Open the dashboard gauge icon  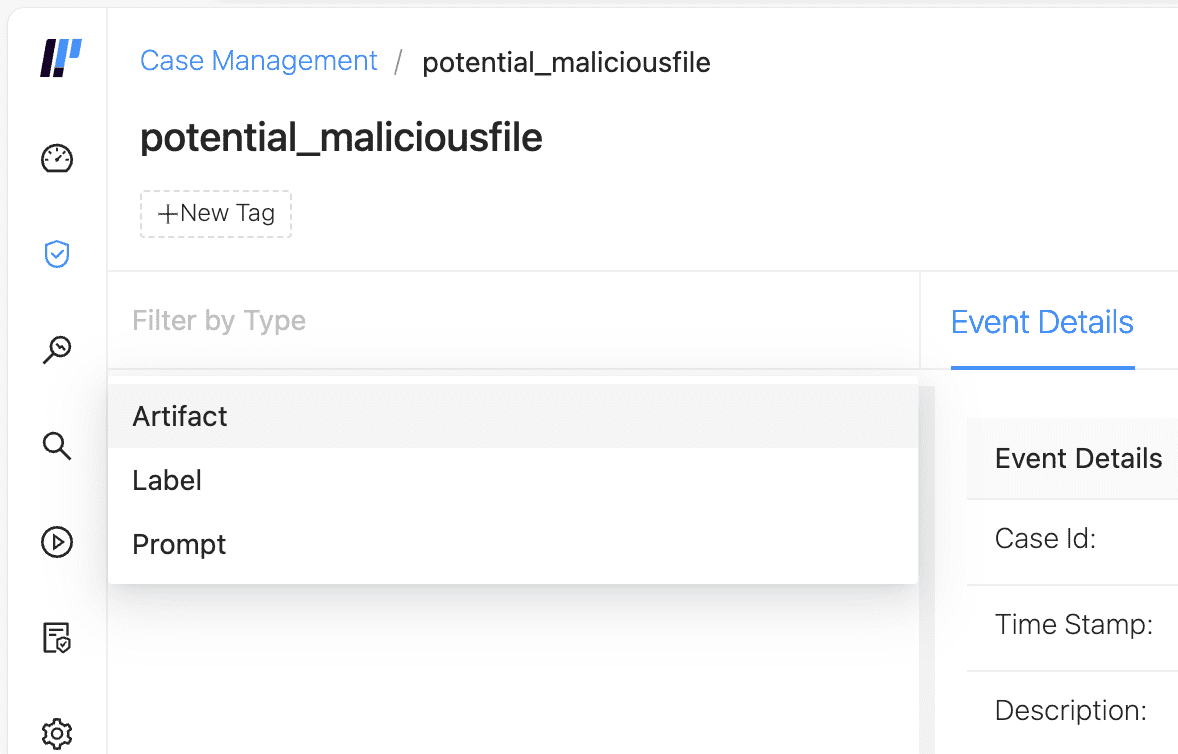(x=57, y=159)
